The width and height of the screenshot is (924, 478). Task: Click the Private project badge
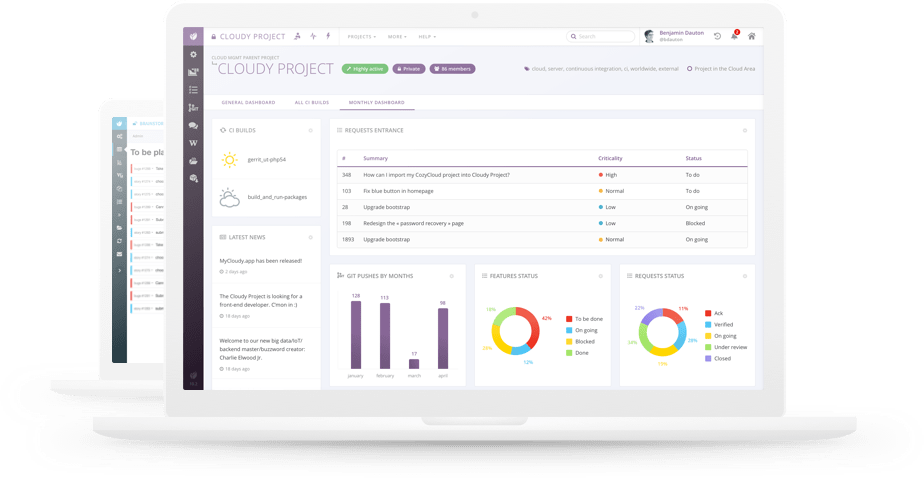click(409, 69)
